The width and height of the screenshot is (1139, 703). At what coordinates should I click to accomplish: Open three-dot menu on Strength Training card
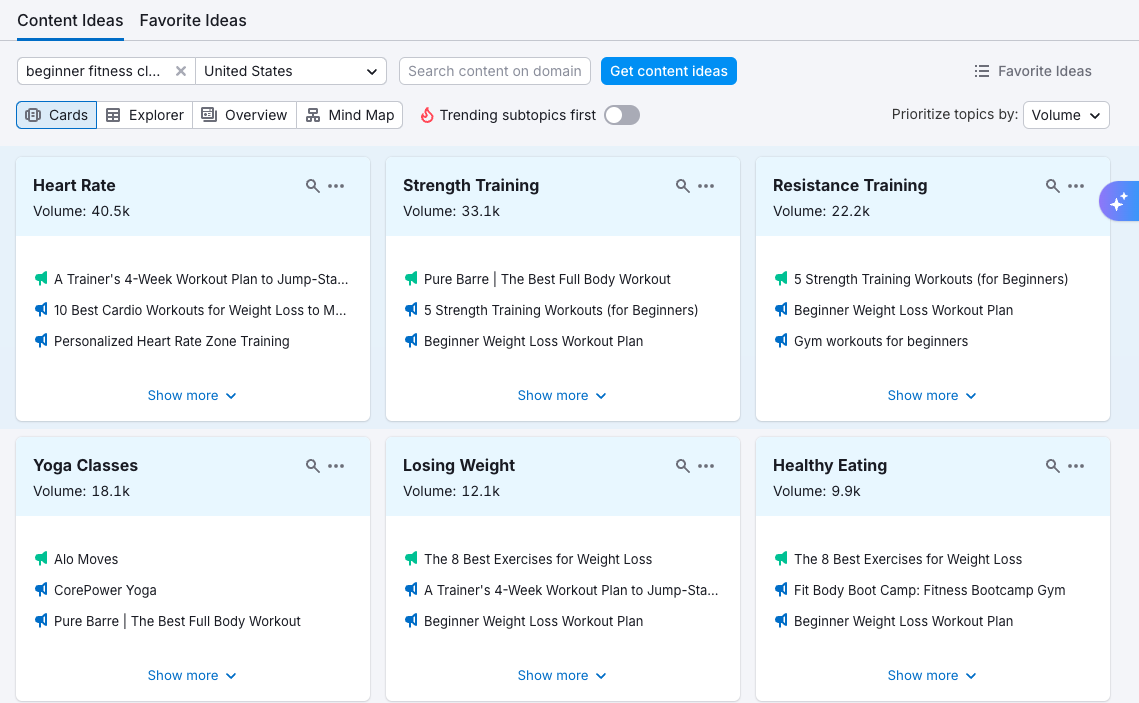coord(706,186)
